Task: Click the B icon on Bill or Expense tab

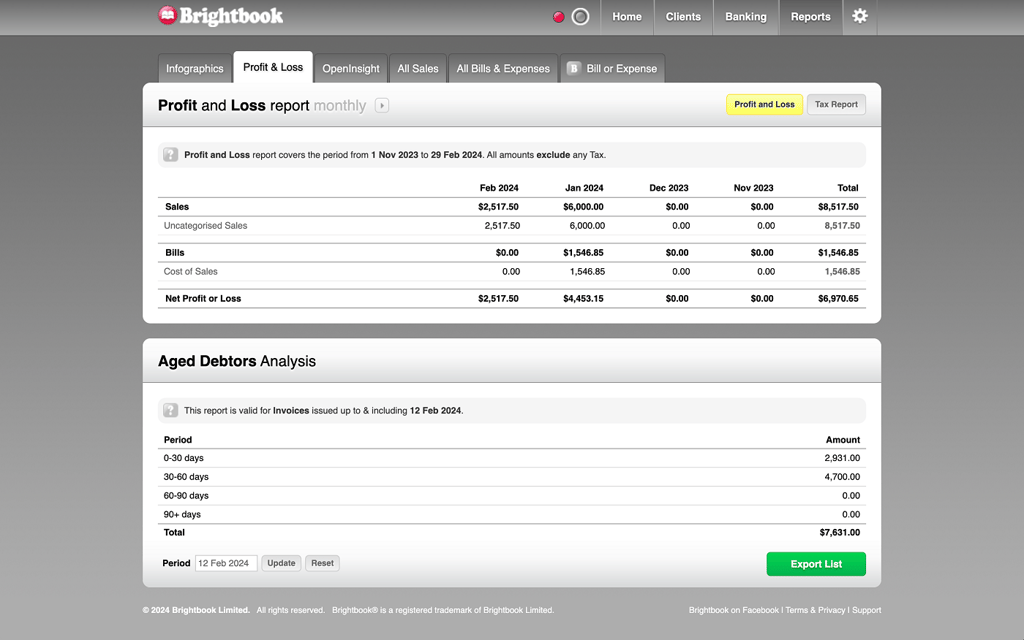Action: coord(573,69)
